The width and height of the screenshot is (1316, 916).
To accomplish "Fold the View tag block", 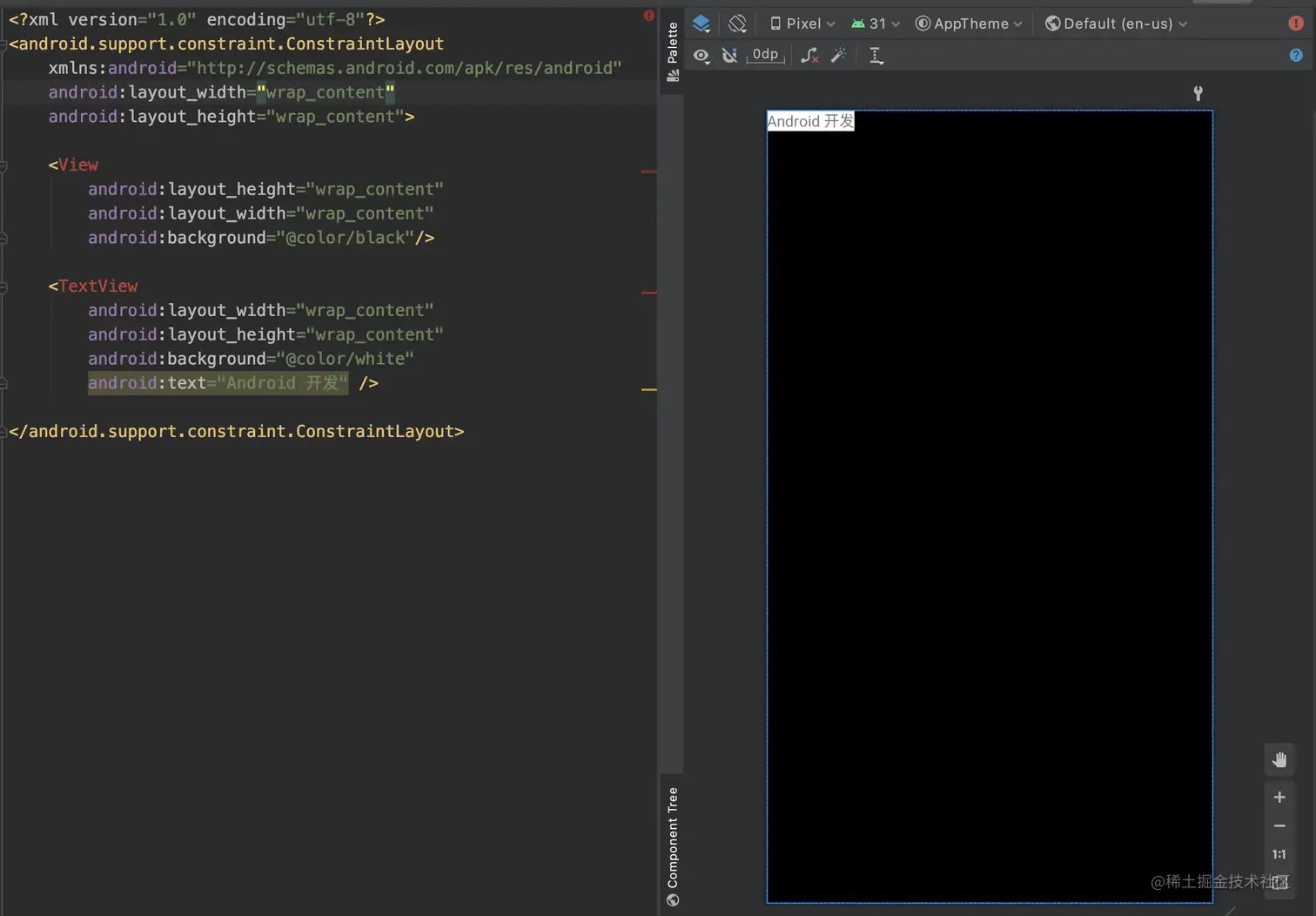I will [3, 165].
